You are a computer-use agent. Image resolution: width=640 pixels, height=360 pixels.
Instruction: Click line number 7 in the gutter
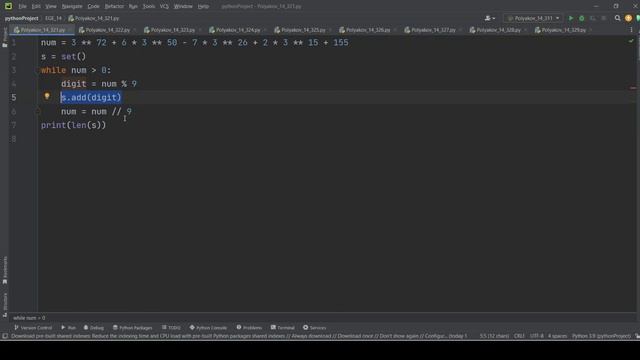[x=14, y=125]
